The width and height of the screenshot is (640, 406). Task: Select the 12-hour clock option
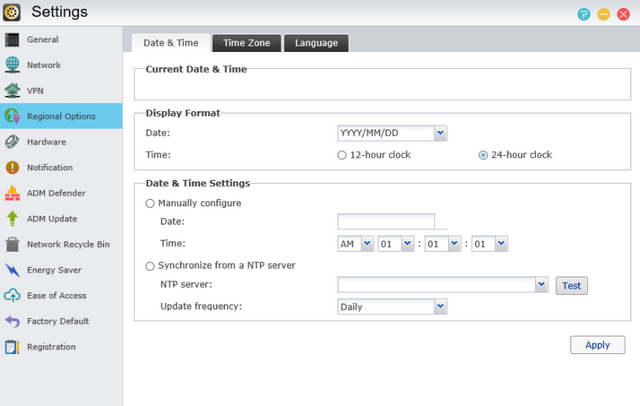click(343, 155)
